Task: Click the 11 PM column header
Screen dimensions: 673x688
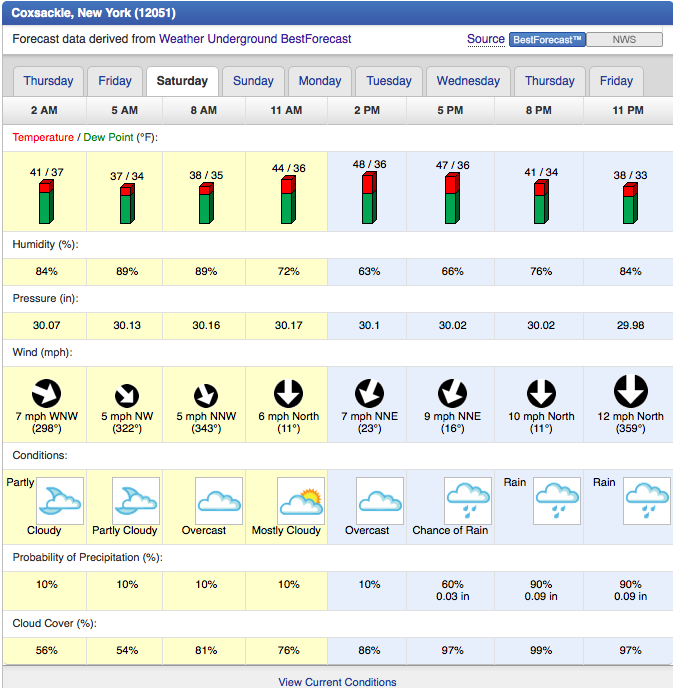Action: click(628, 110)
